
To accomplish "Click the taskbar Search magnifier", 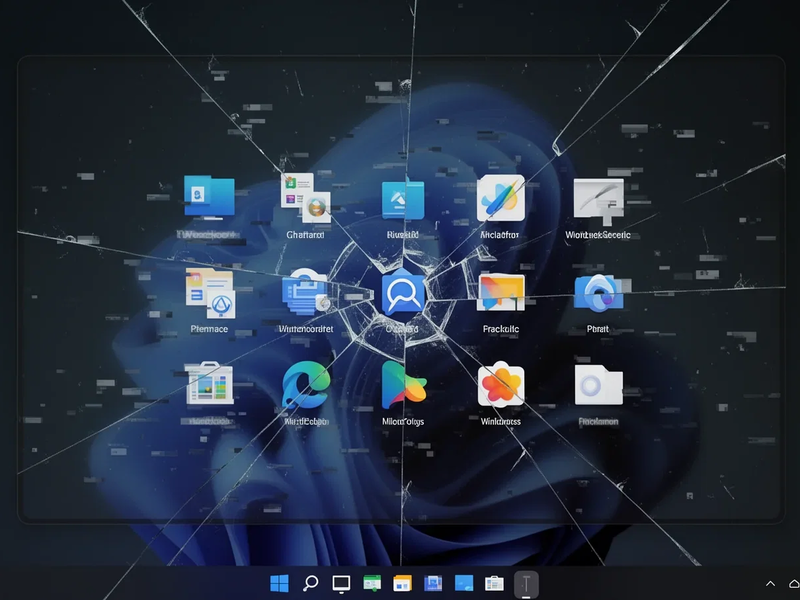I will [x=310, y=583].
